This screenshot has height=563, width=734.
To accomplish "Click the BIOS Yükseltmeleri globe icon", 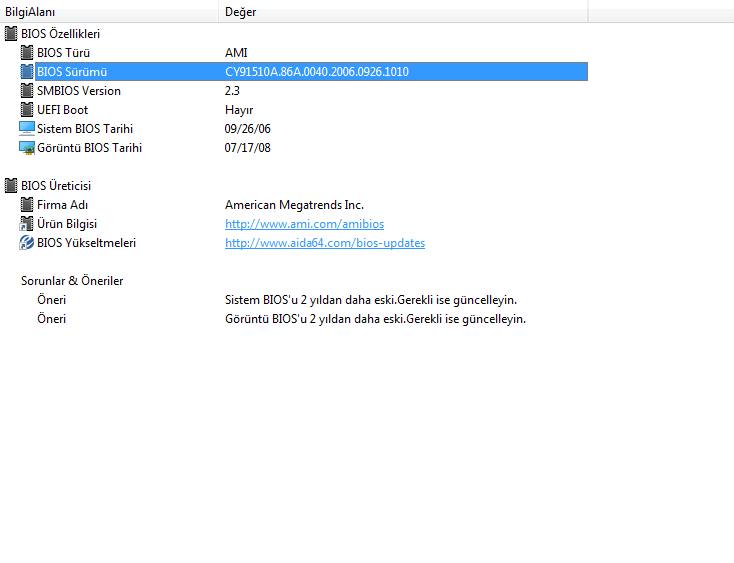I will coord(27,243).
